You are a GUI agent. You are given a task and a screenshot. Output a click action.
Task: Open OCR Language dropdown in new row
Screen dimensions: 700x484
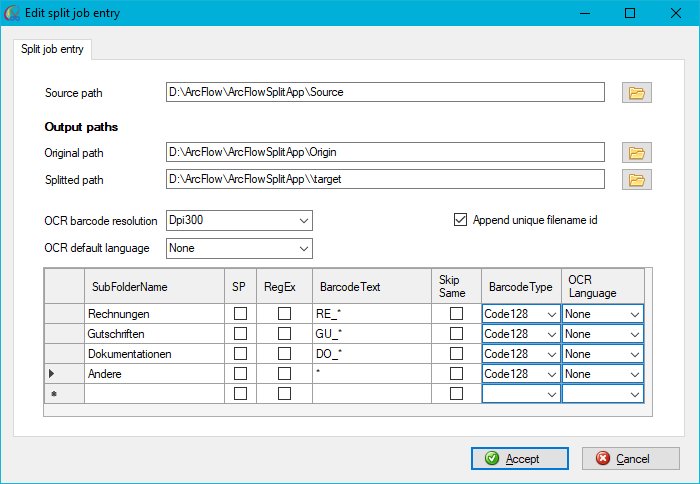click(x=603, y=394)
